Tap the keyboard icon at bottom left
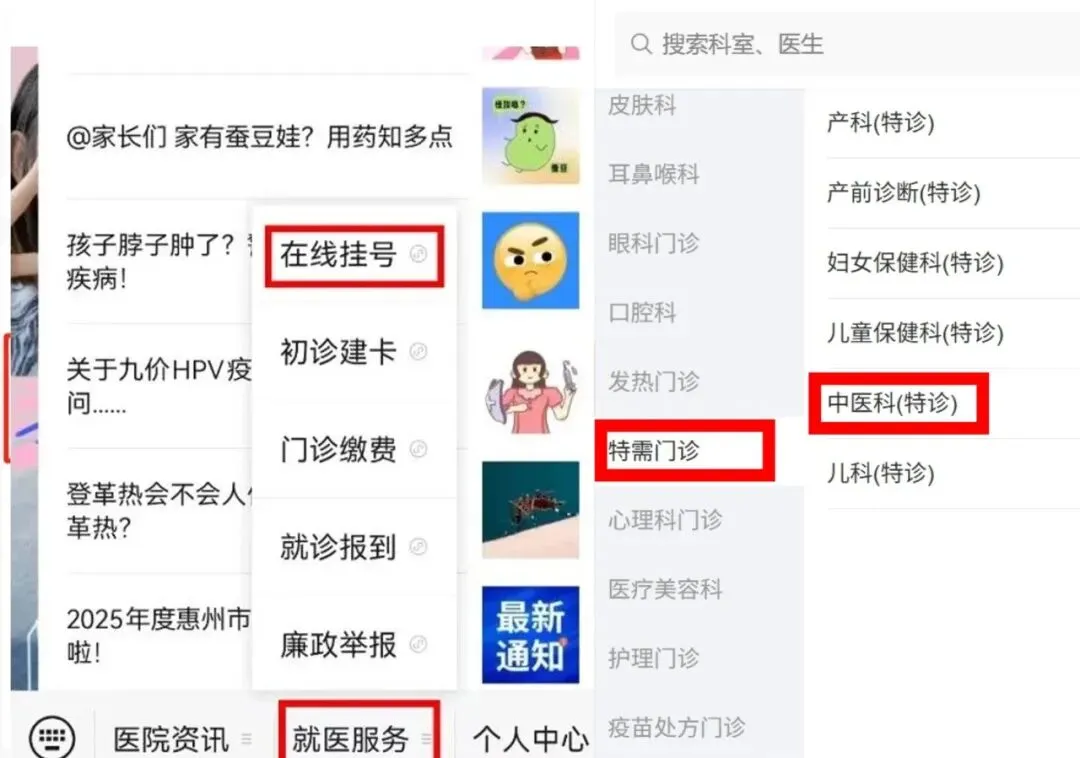This screenshot has height=758, width=1080. click(52, 737)
